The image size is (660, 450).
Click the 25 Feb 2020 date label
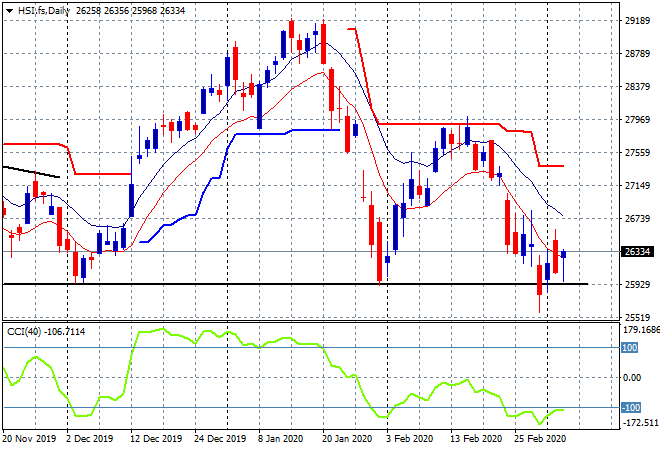(540, 439)
